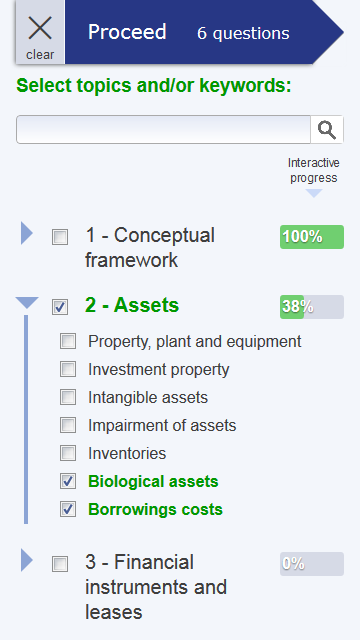360x640 pixels.
Task: Expand Financial instruments and leases topic
Action: [x=27, y=560]
